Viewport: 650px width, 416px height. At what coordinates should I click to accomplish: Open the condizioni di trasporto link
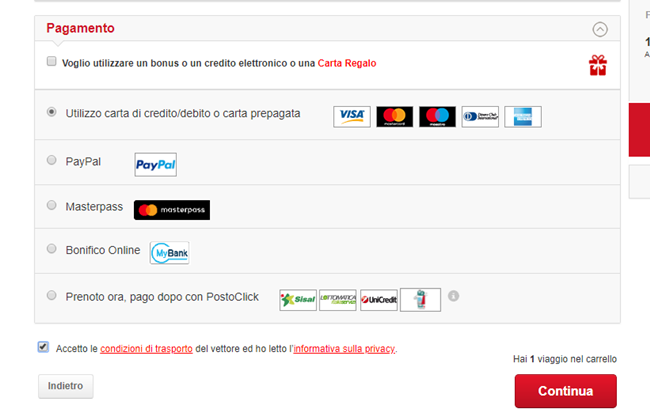[146, 349]
